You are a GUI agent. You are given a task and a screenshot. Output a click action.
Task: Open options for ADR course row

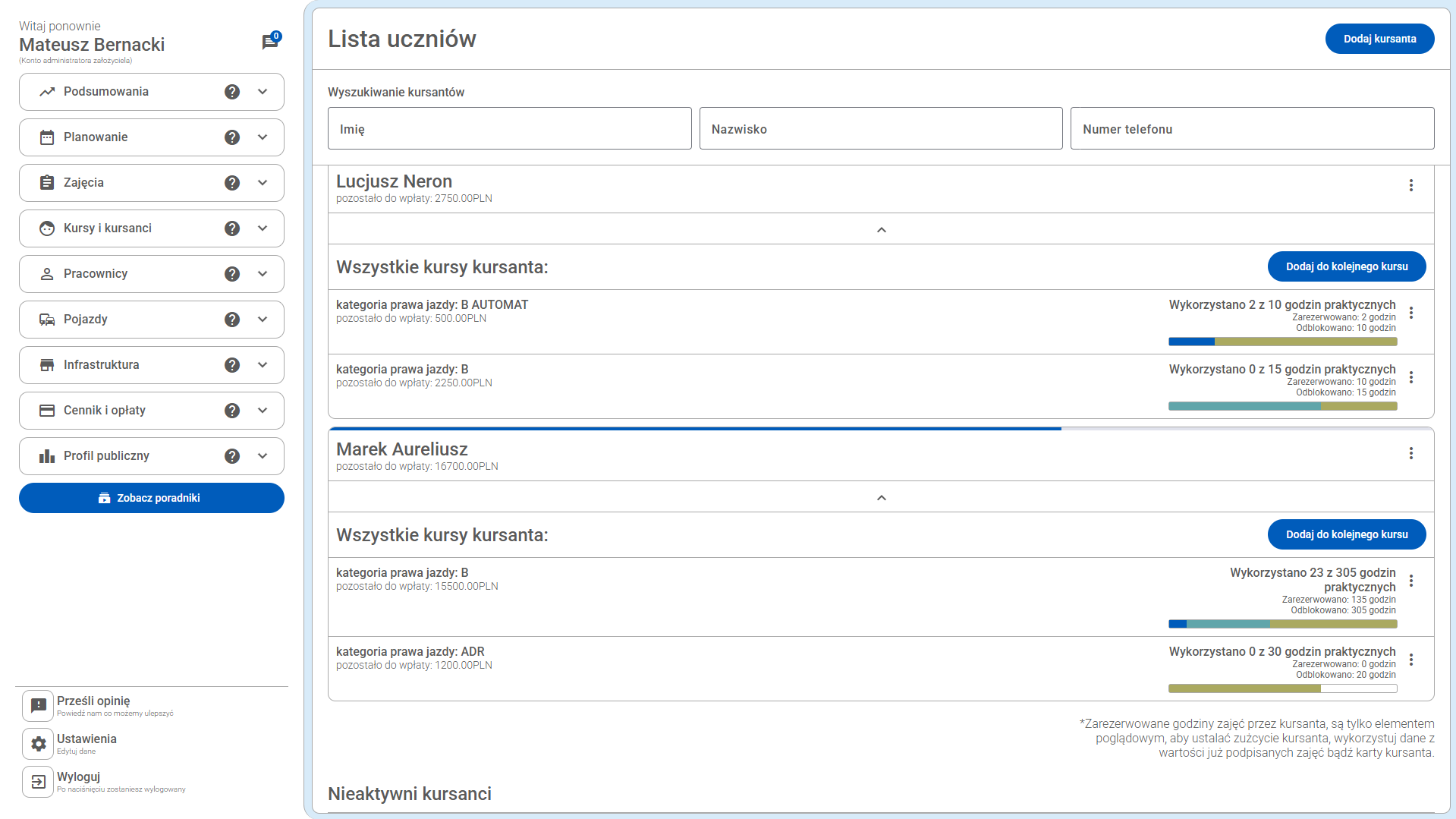1410,660
